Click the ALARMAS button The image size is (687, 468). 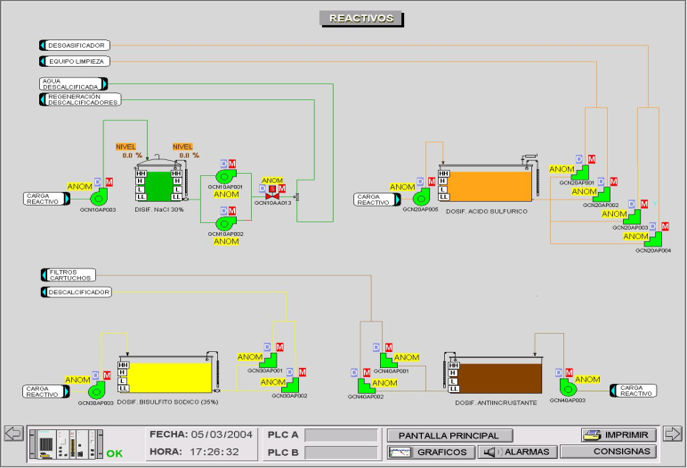pos(518,452)
